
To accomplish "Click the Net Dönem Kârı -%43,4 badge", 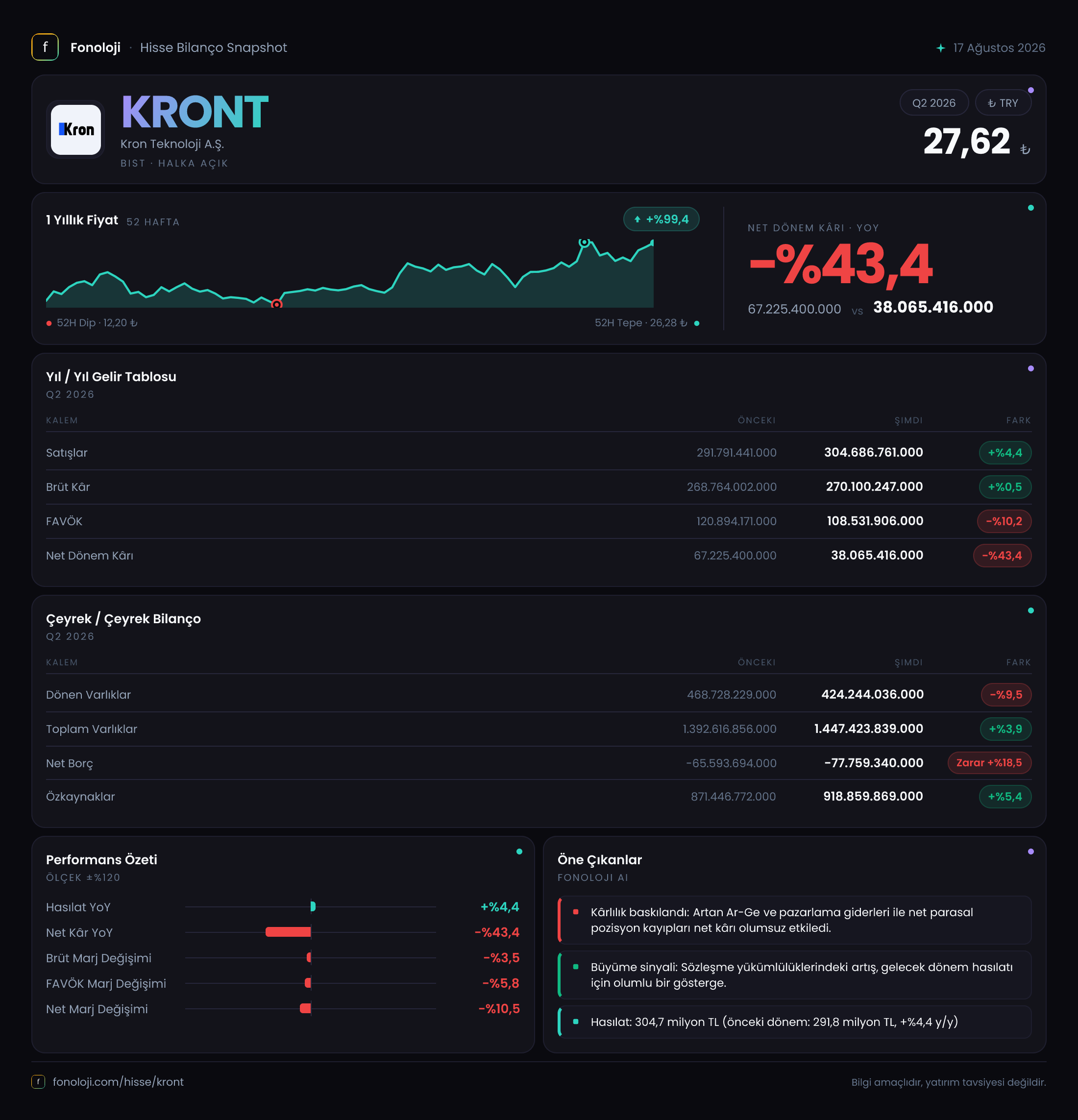I will tap(1002, 556).
